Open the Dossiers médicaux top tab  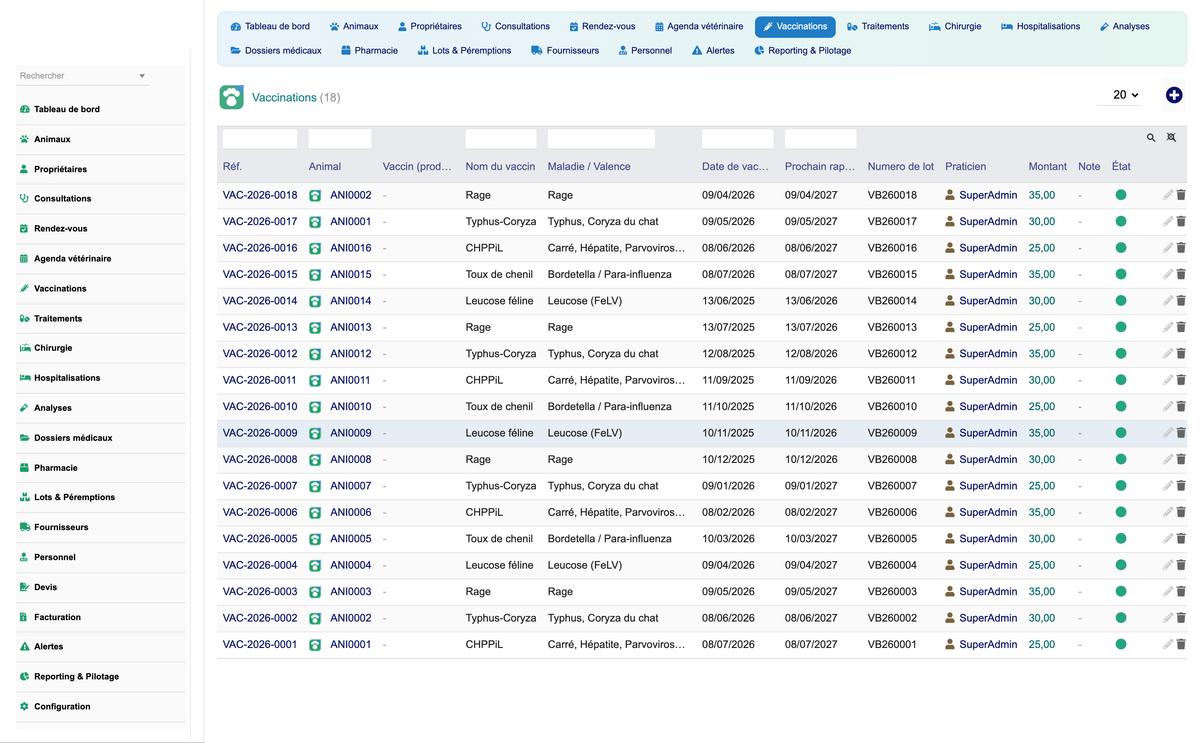(x=276, y=50)
